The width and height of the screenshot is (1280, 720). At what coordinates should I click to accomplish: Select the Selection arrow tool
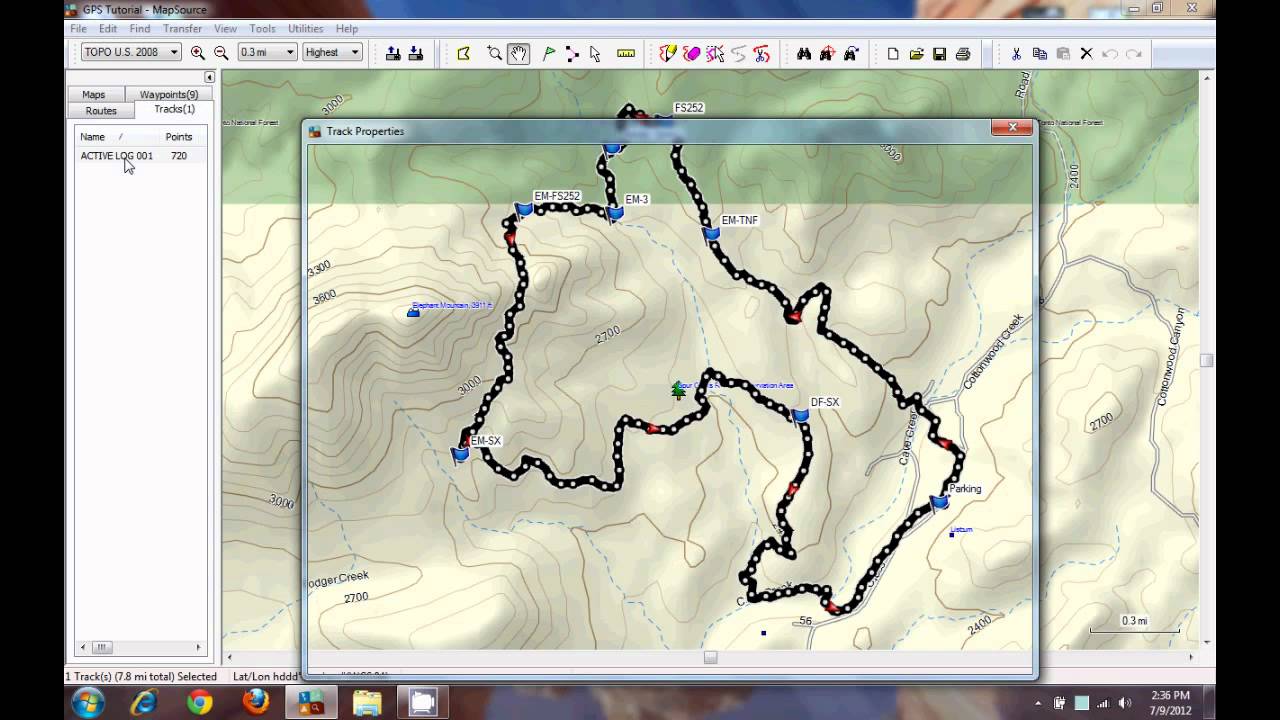(x=595, y=53)
